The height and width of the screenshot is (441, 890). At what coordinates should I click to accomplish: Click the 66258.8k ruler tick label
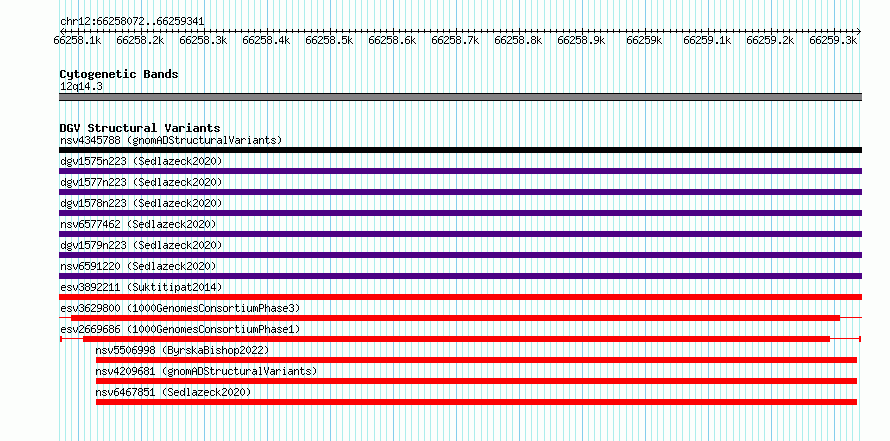519,40
